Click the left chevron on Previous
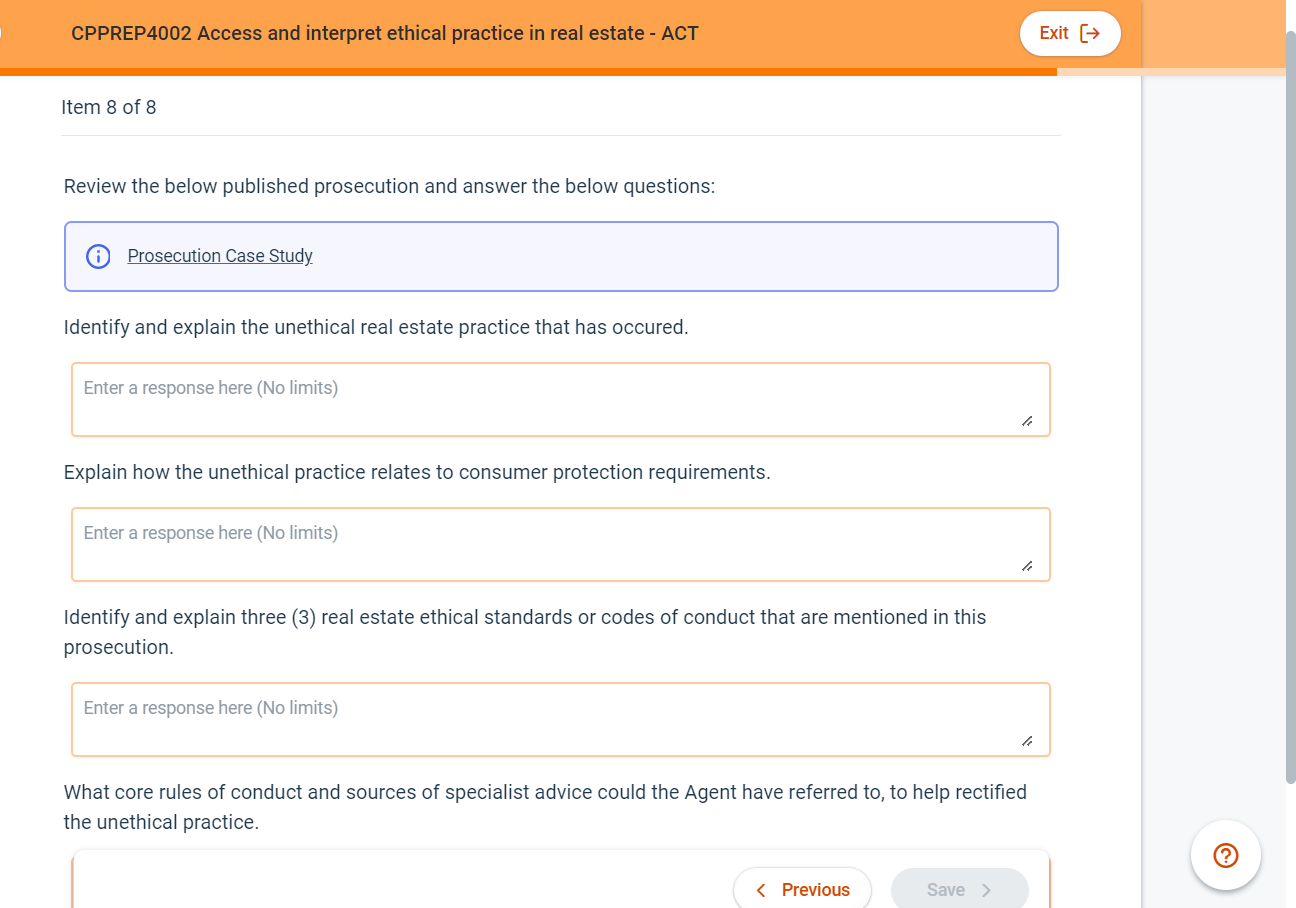The height and width of the screenshot is (908, 1296). (x=761, y=890)
